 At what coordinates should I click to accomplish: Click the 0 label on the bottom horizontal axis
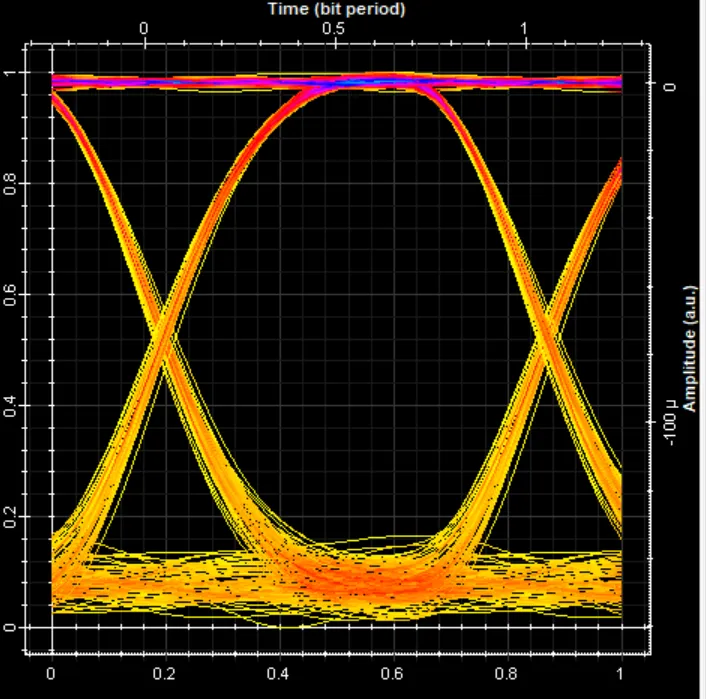click(x=51, y=674)
